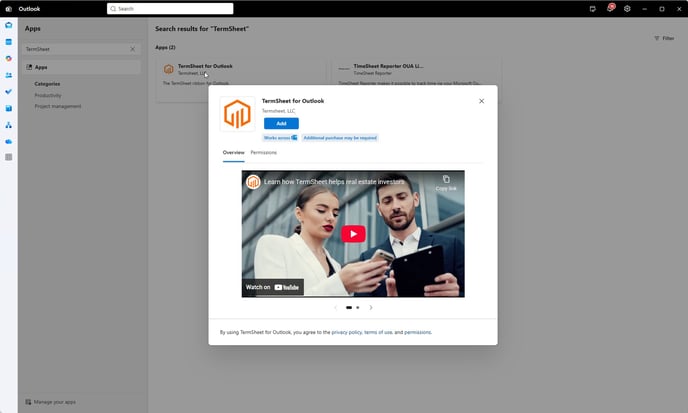Add the TermSheet for Outlook app
This screenshot has width=688, height=413.
(x=281, y=123)
